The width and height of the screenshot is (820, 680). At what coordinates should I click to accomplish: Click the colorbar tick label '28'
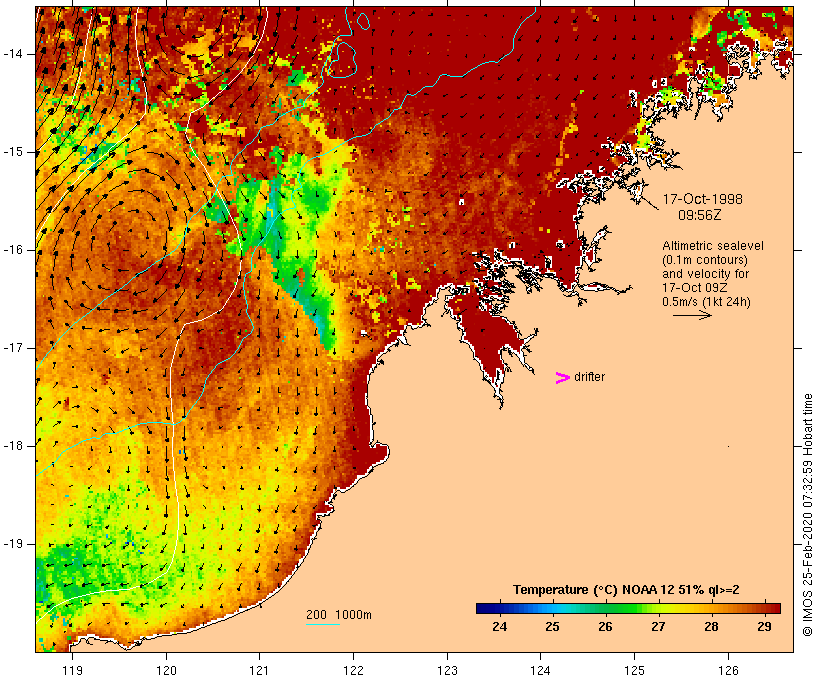pyautogui.click(x=711, y=627)
